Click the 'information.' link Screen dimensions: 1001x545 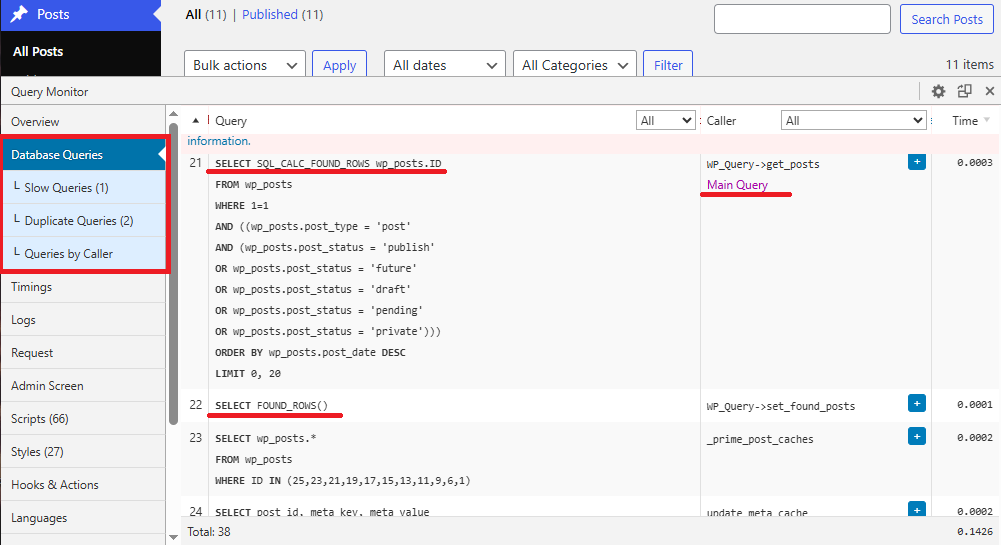[x=218, y=141]
